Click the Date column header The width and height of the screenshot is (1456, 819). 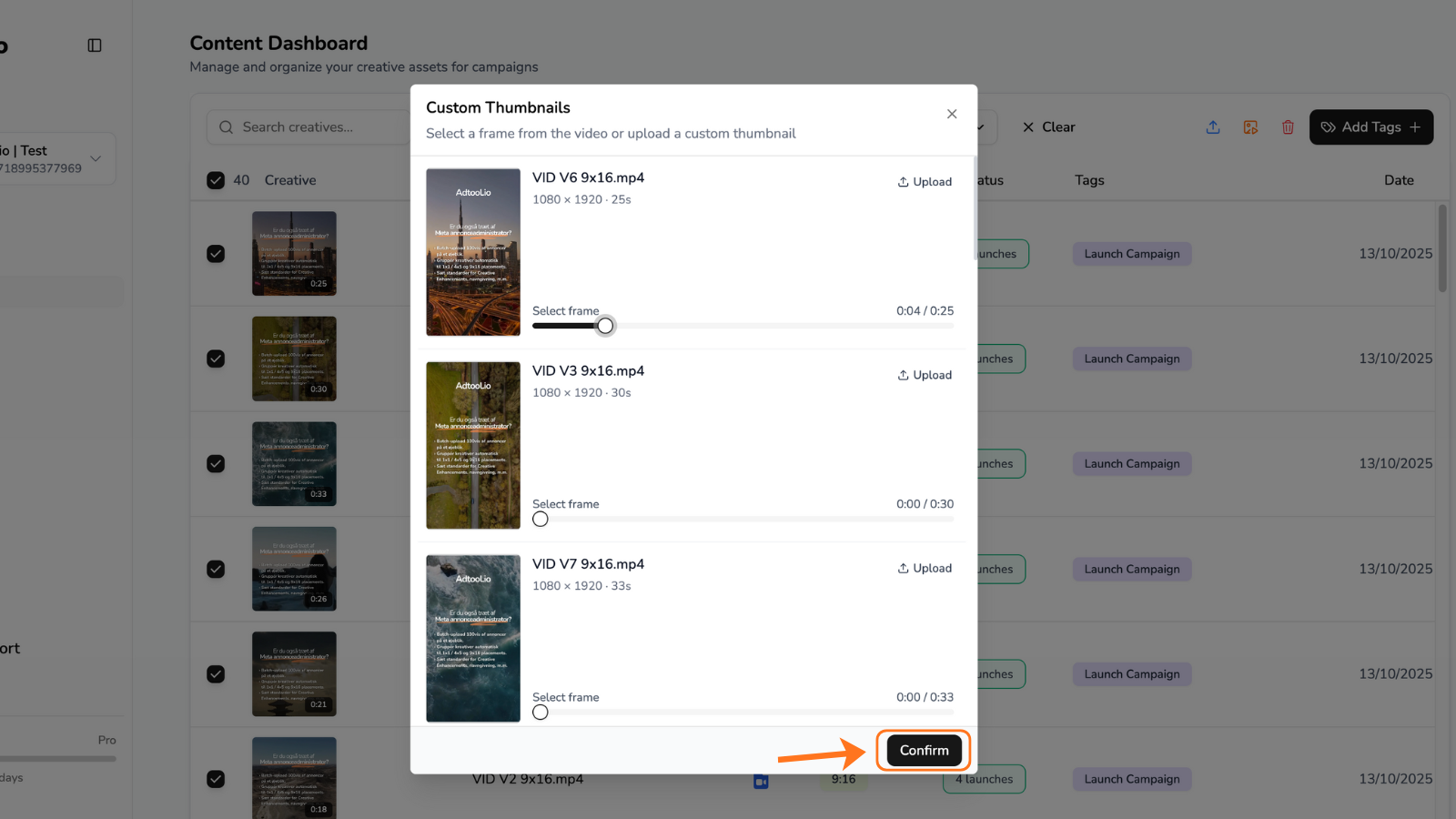pos(1399,180)
